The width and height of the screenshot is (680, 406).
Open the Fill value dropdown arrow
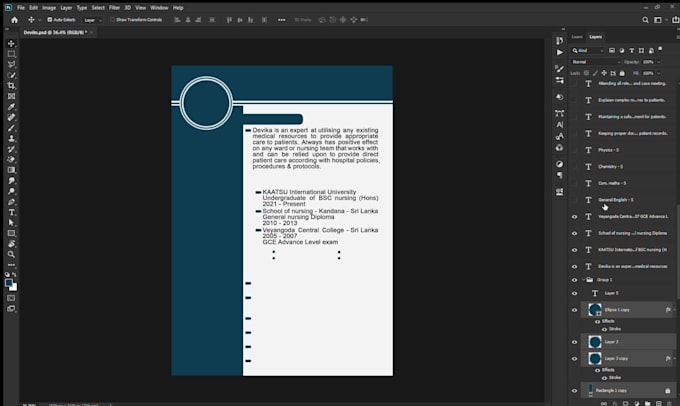659,73
